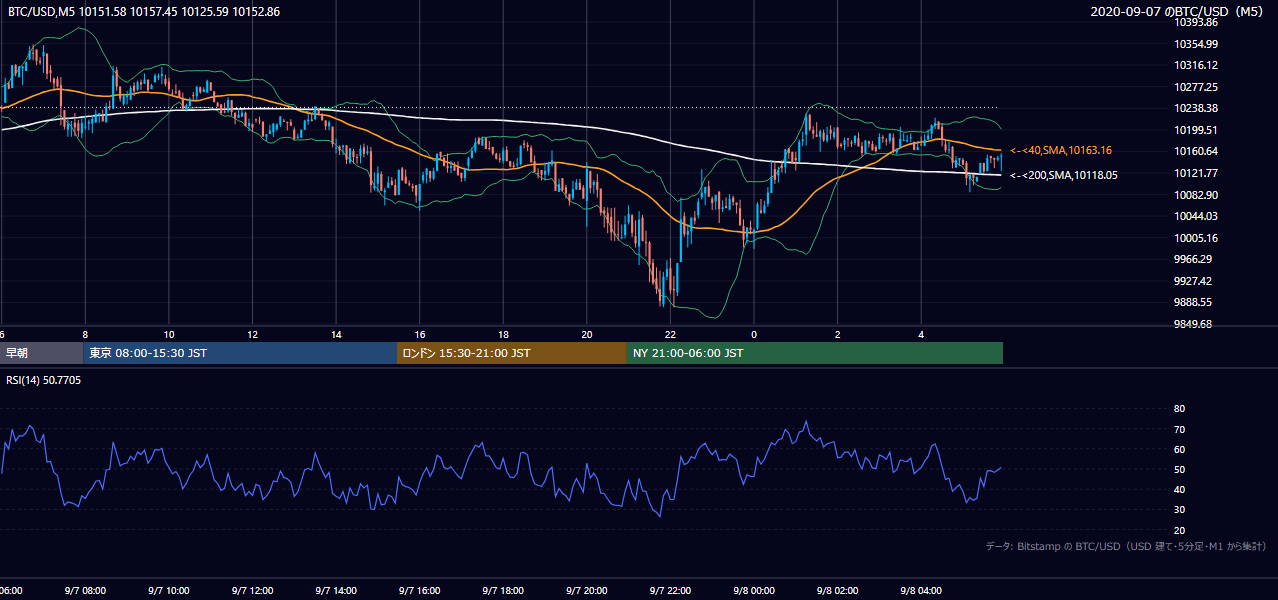Viewport: 1278px width, 600px height.
Task: Click the 9/8 00:00 time label
Action: pos(754,591)
